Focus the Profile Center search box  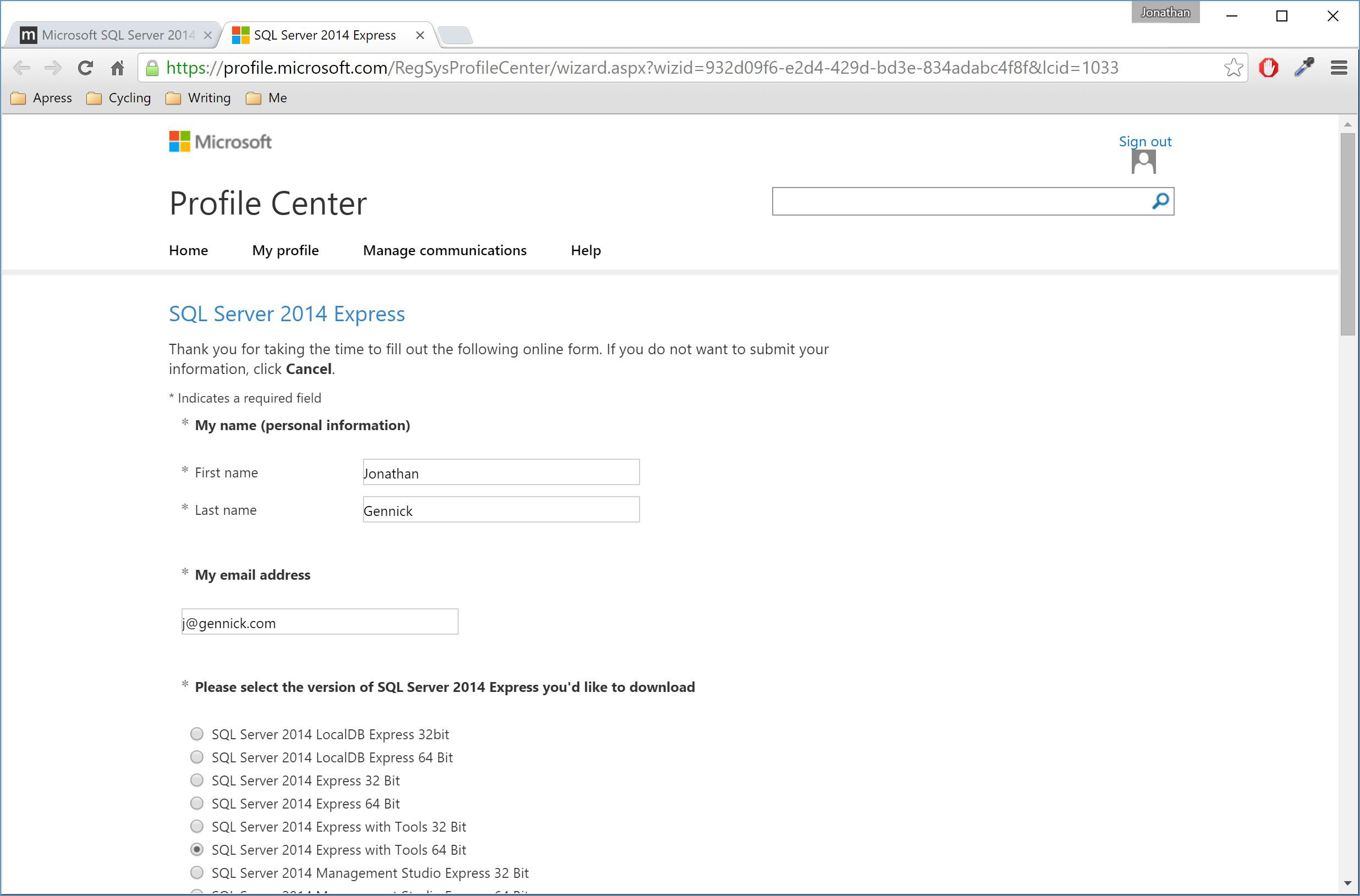(960, 201)
